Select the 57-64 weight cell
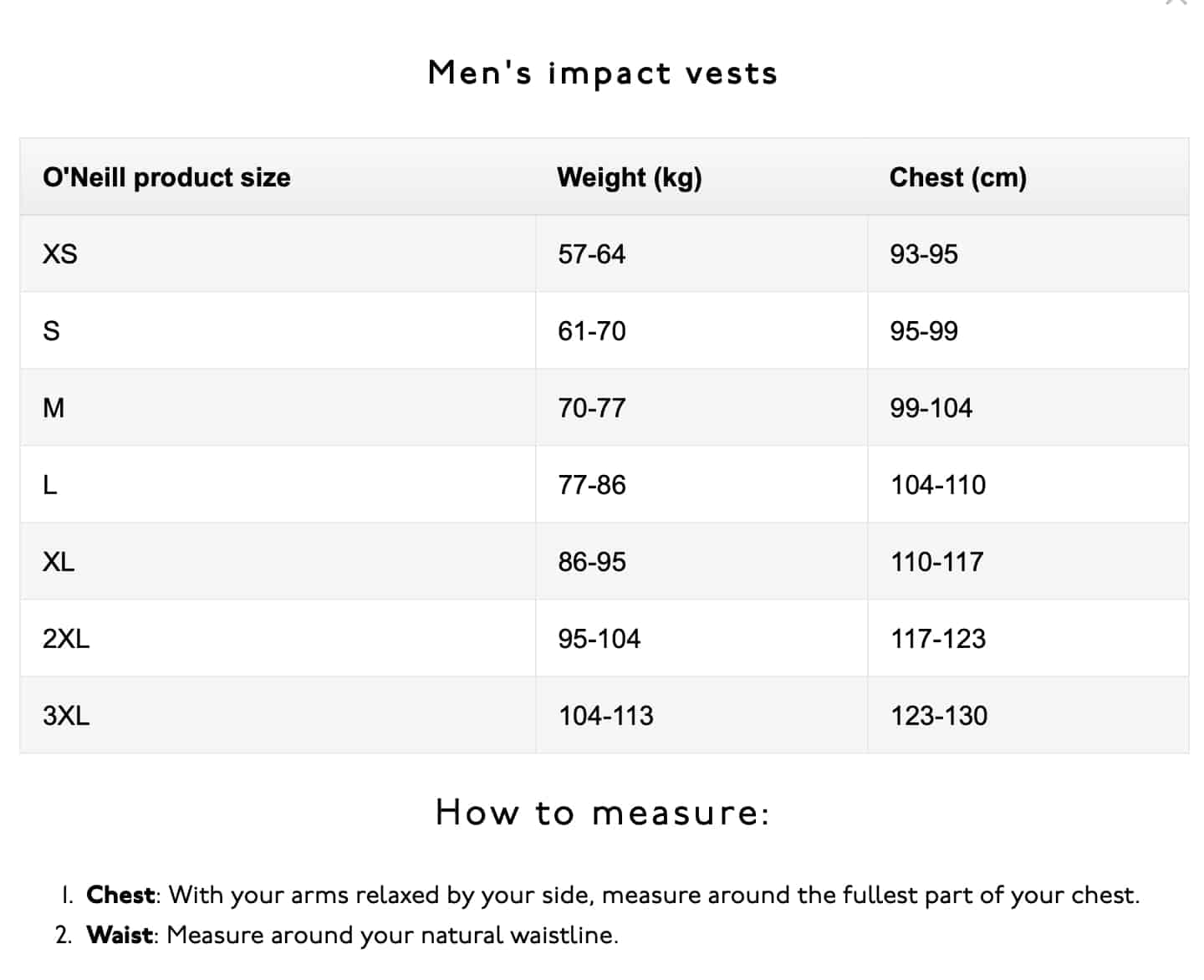This screenshot has width=1204, height=980. pos(592,254)
